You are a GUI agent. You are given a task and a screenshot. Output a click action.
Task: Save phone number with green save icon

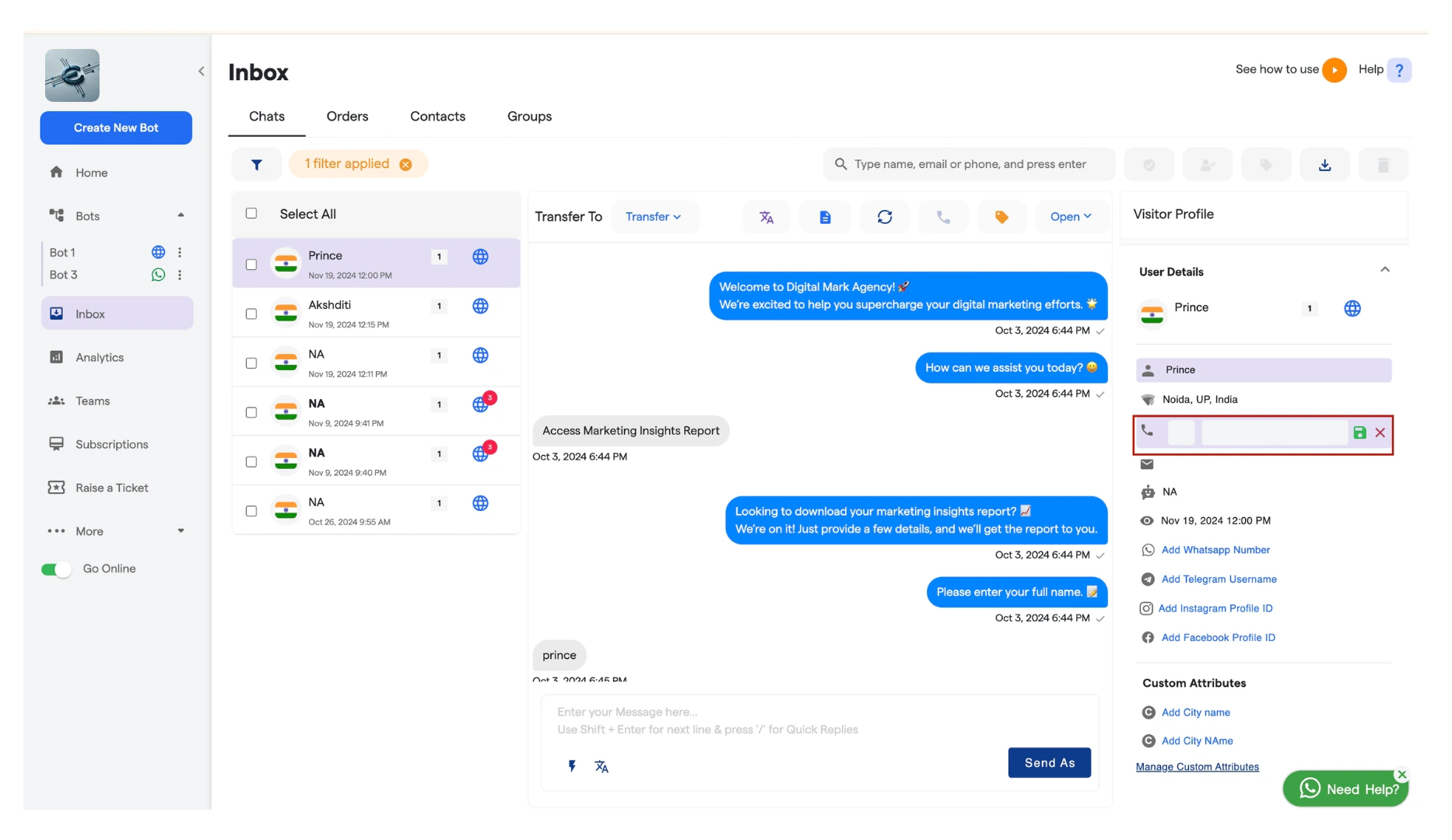click(x=1359, y=432)
